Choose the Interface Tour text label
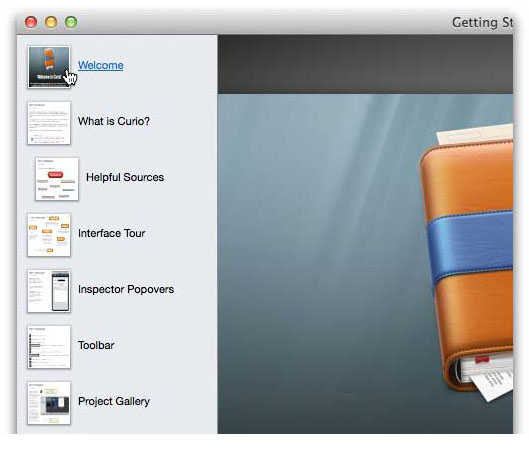 [111, 233]
